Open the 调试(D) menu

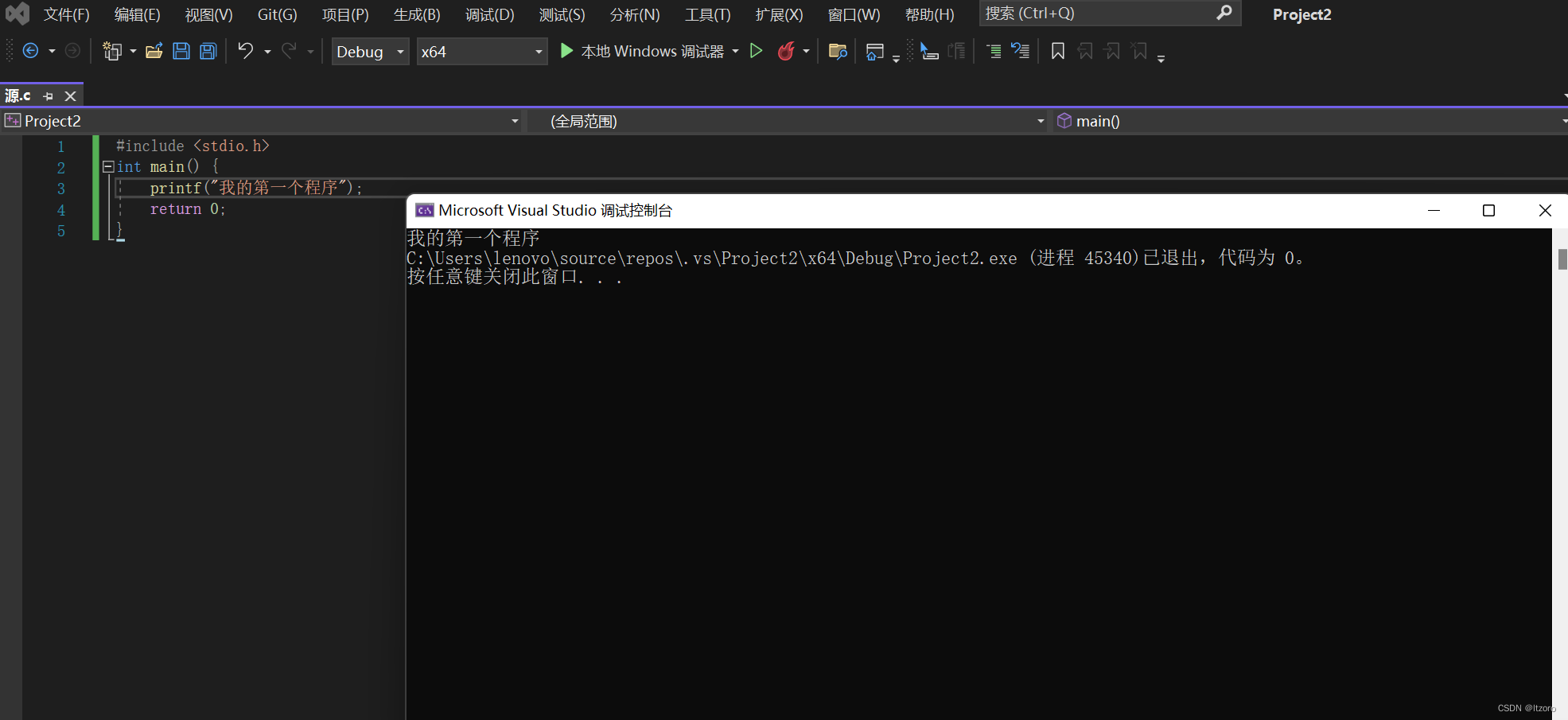coord(489,14)
